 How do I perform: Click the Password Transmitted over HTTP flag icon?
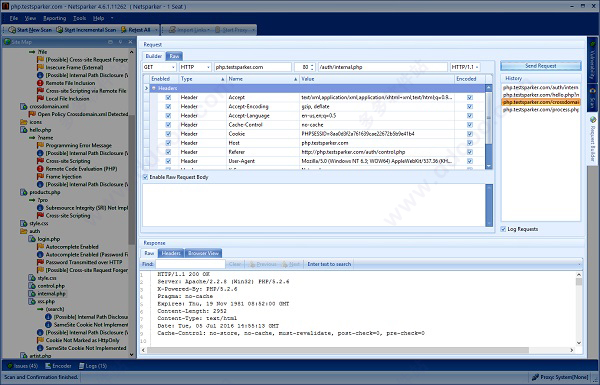(40, 263)
